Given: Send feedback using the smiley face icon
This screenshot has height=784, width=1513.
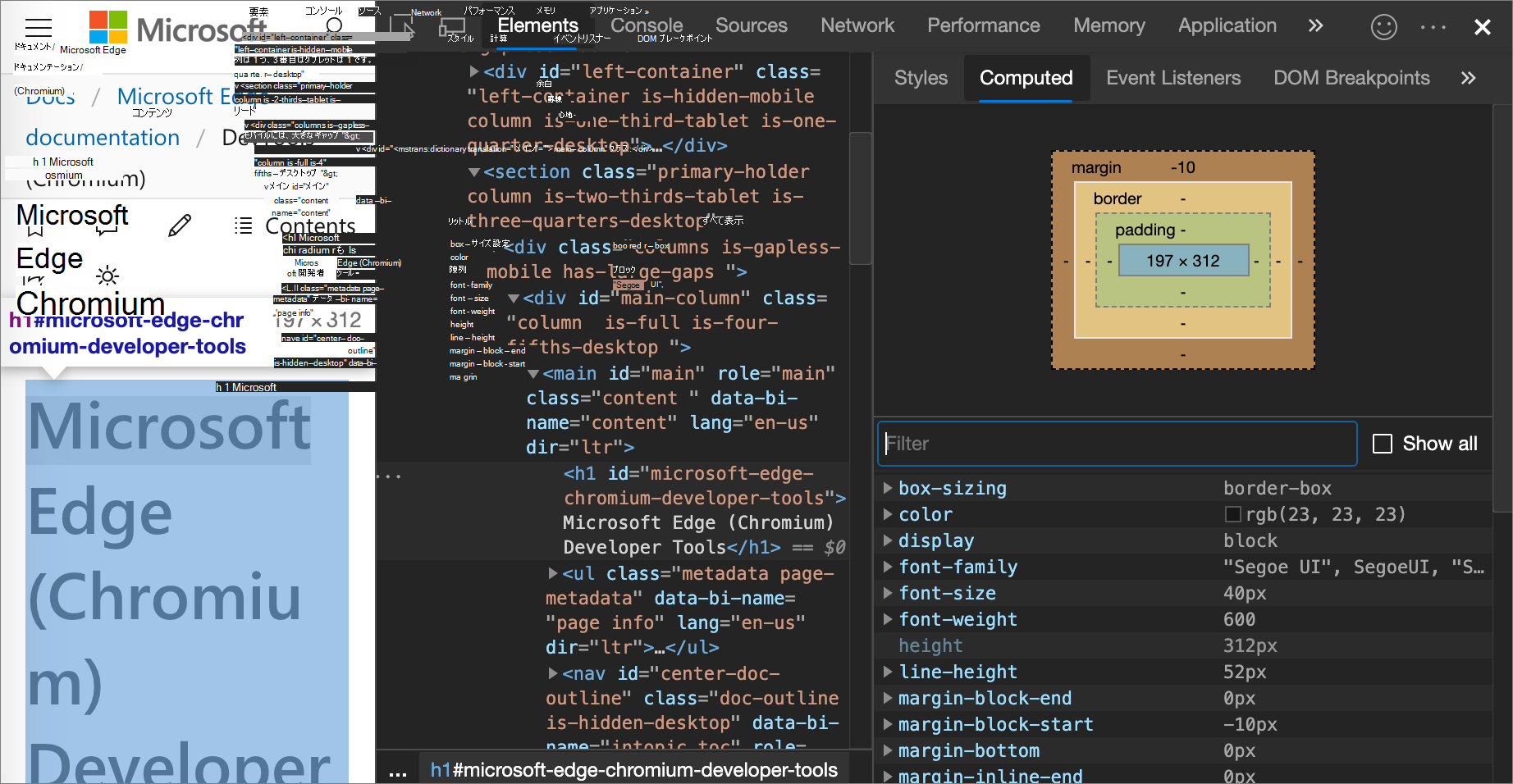Looking at the screenshot, I should point(1383,27).
